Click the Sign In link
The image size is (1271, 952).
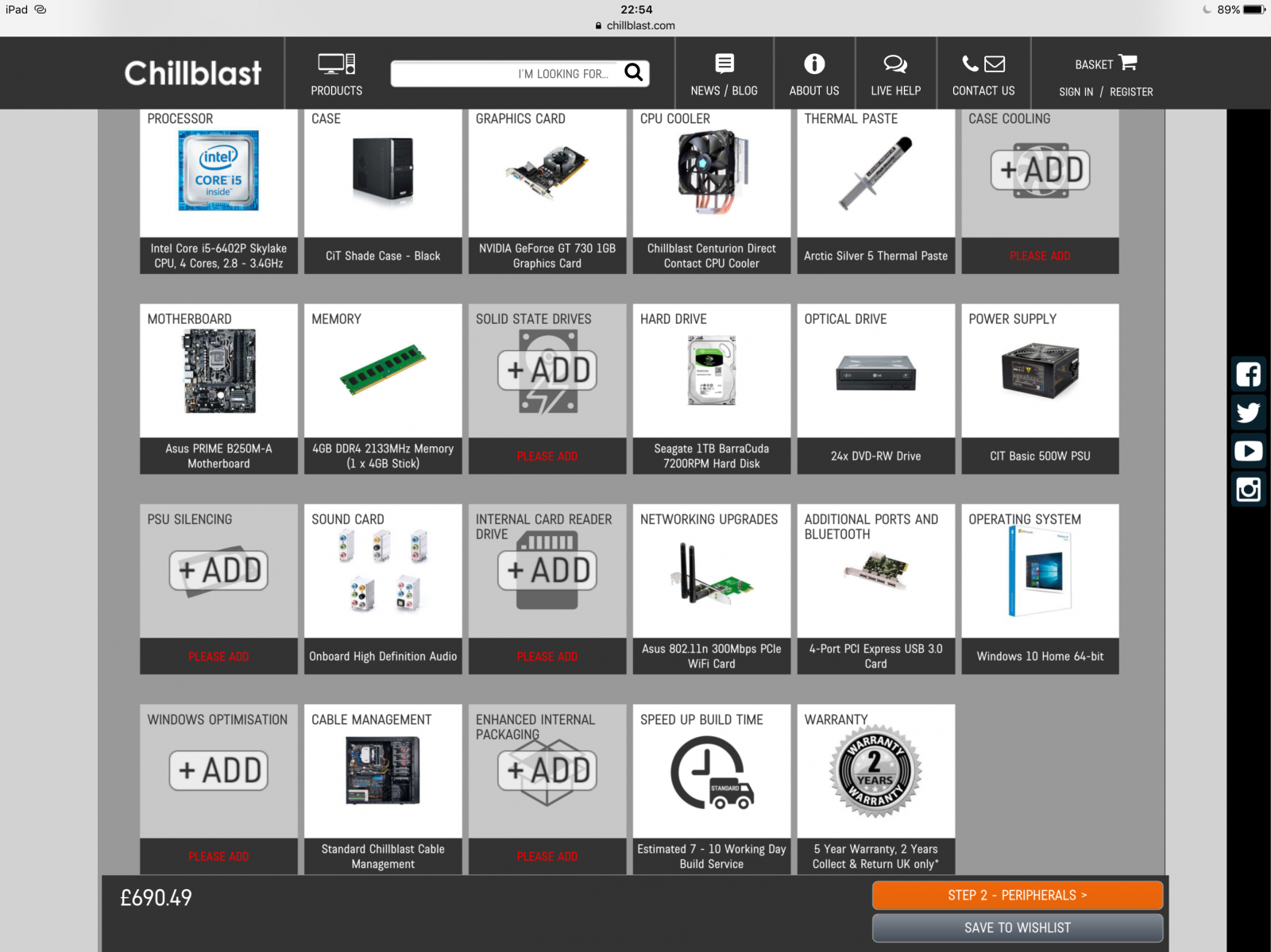(1076, 92)
